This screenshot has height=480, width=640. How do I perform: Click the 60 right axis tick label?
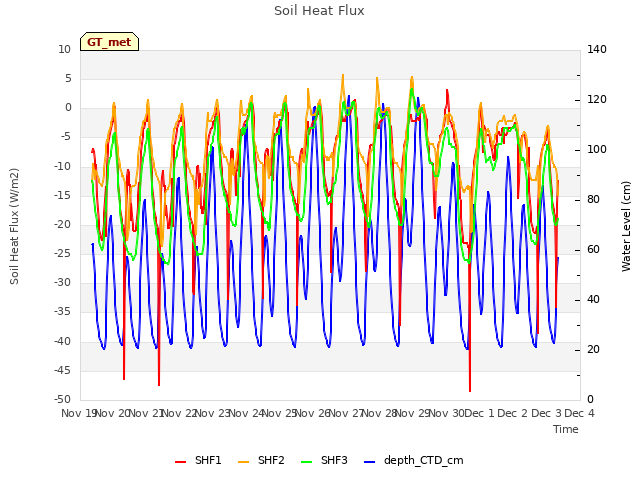pyautogui.click(x=593, y=250)
